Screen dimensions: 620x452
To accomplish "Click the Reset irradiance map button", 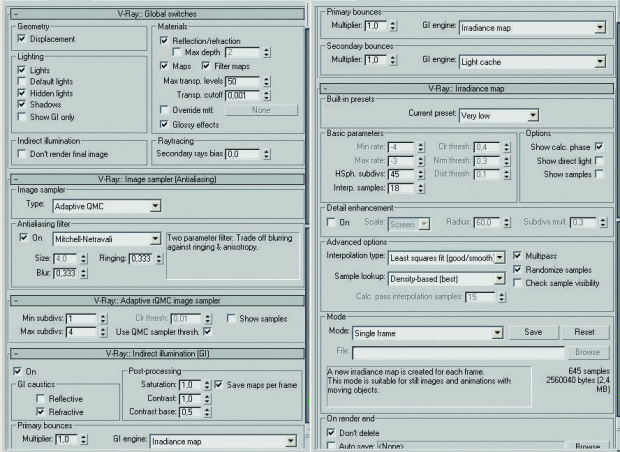I will point(584,332).
